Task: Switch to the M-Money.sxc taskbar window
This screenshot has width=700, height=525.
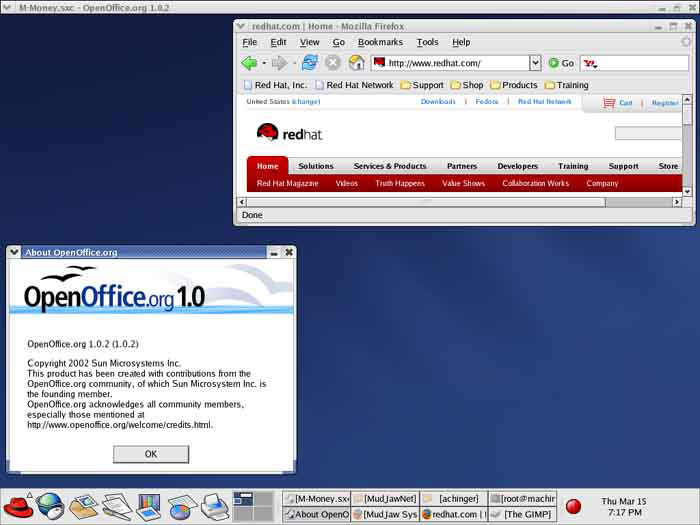Action: pyautogui.click(x=317, y=499)
